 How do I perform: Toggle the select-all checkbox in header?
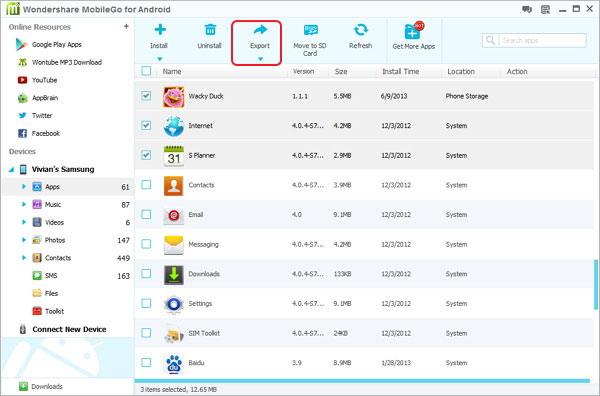point(146,71)
